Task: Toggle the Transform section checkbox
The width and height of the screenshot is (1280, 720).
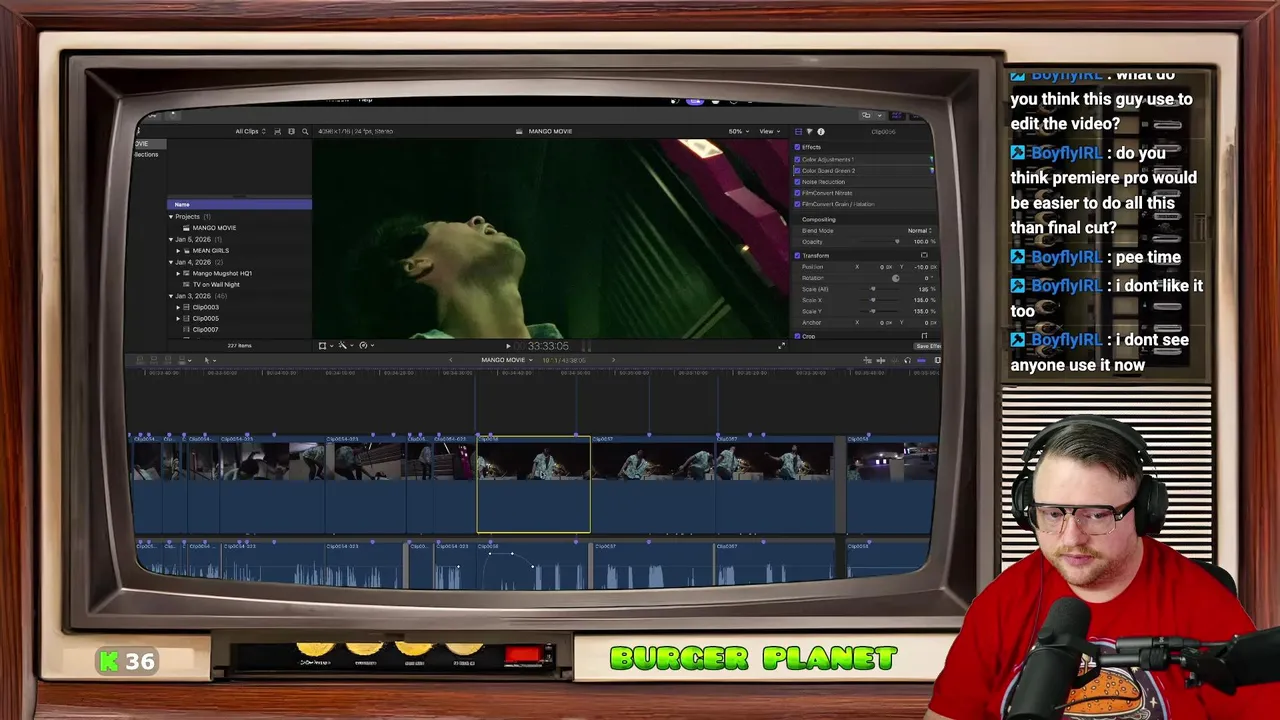Action: (x=797, y=255)
